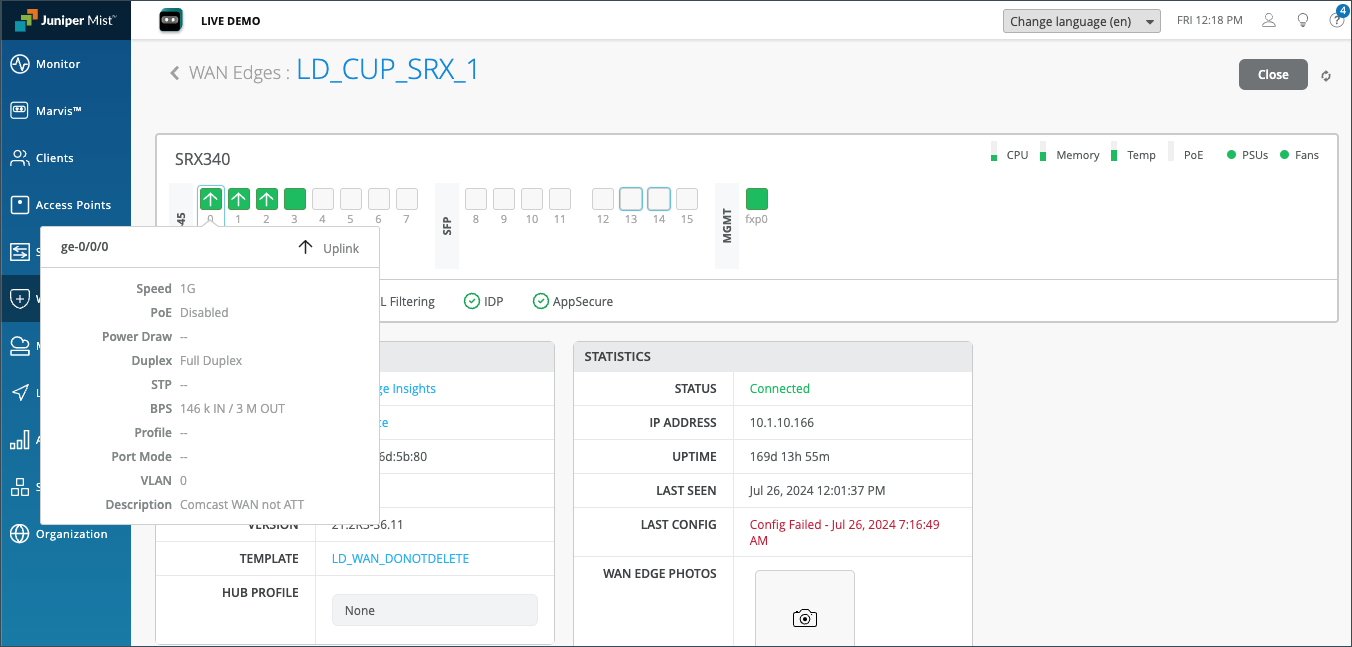Screen dimensions: 1352x647
Task: Click the BPS value in tooltip
Action: tap(232, 409)
